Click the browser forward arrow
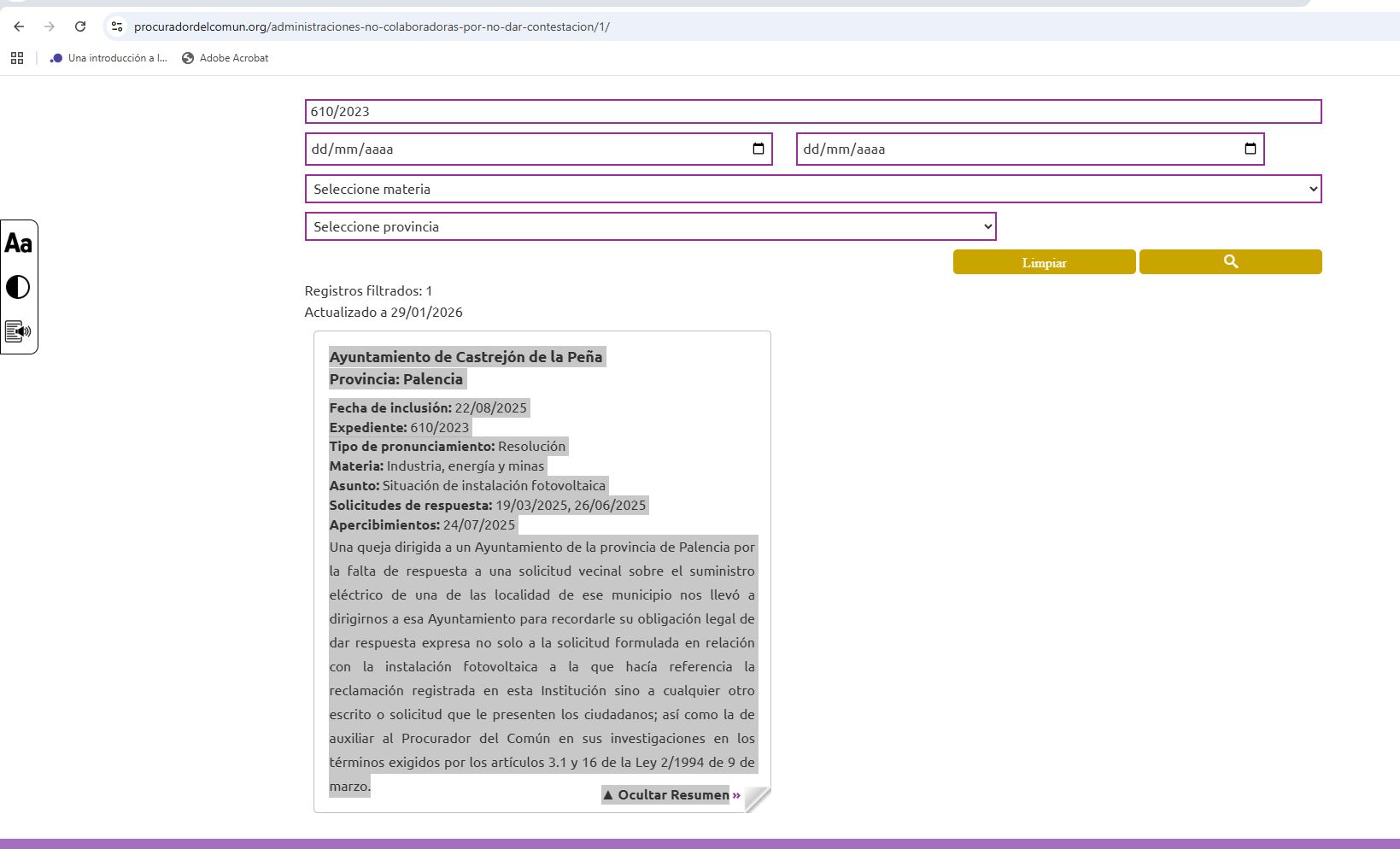Viewport: 1400px width, 849px height. tap(50, 26)
